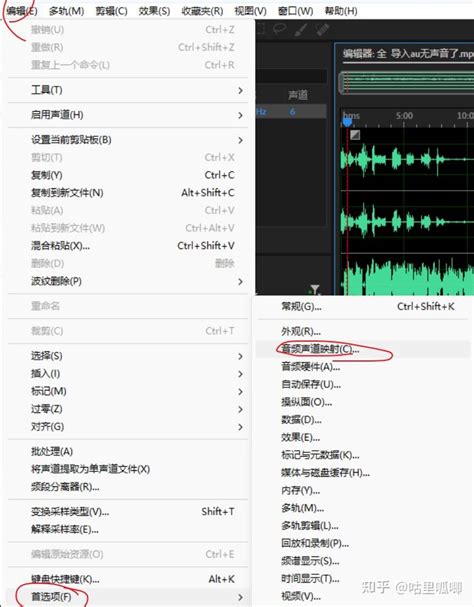
Task: Open 常规(G)... preferences
Action: coord(362,307)
